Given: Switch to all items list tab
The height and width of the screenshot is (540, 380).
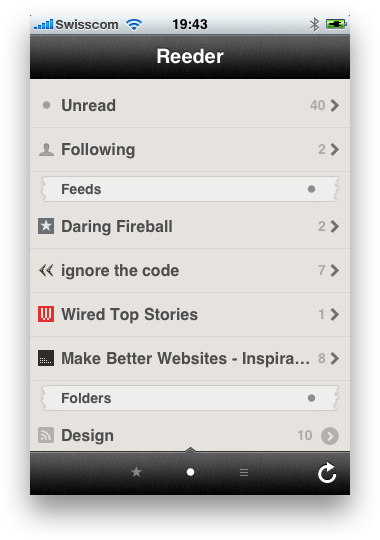Looking at the screenshot, I should click(244, 472).
